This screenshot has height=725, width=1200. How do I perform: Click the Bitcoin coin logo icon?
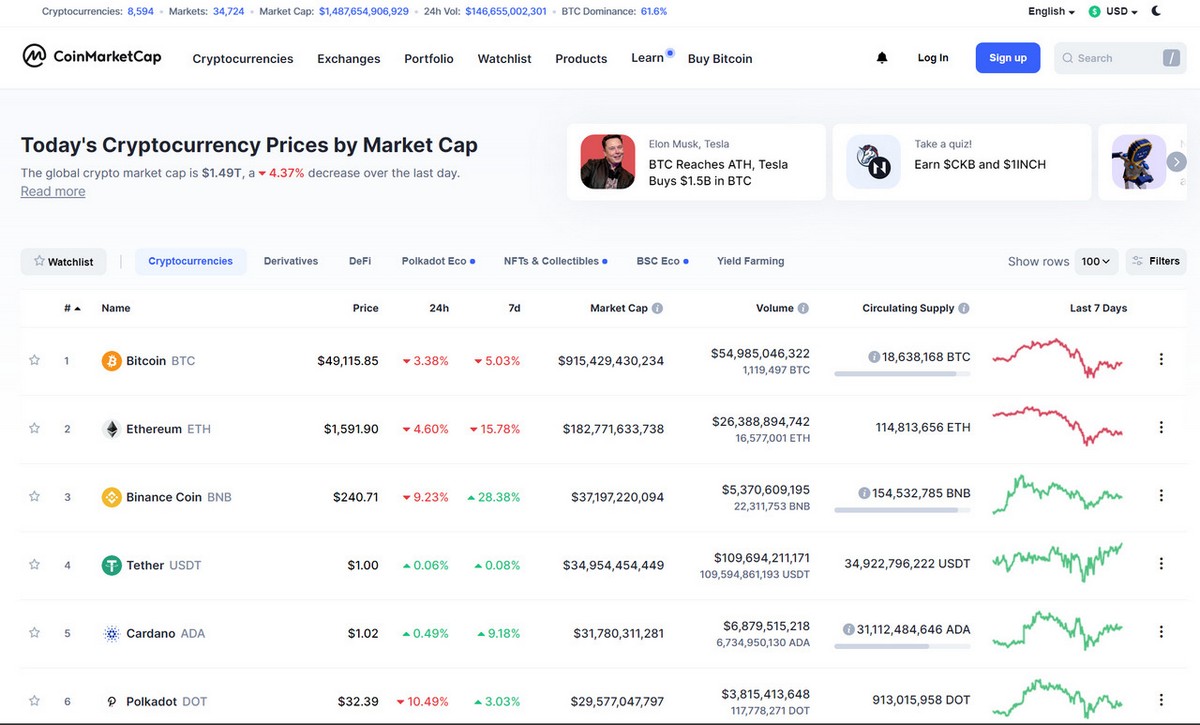coord(112,360)
